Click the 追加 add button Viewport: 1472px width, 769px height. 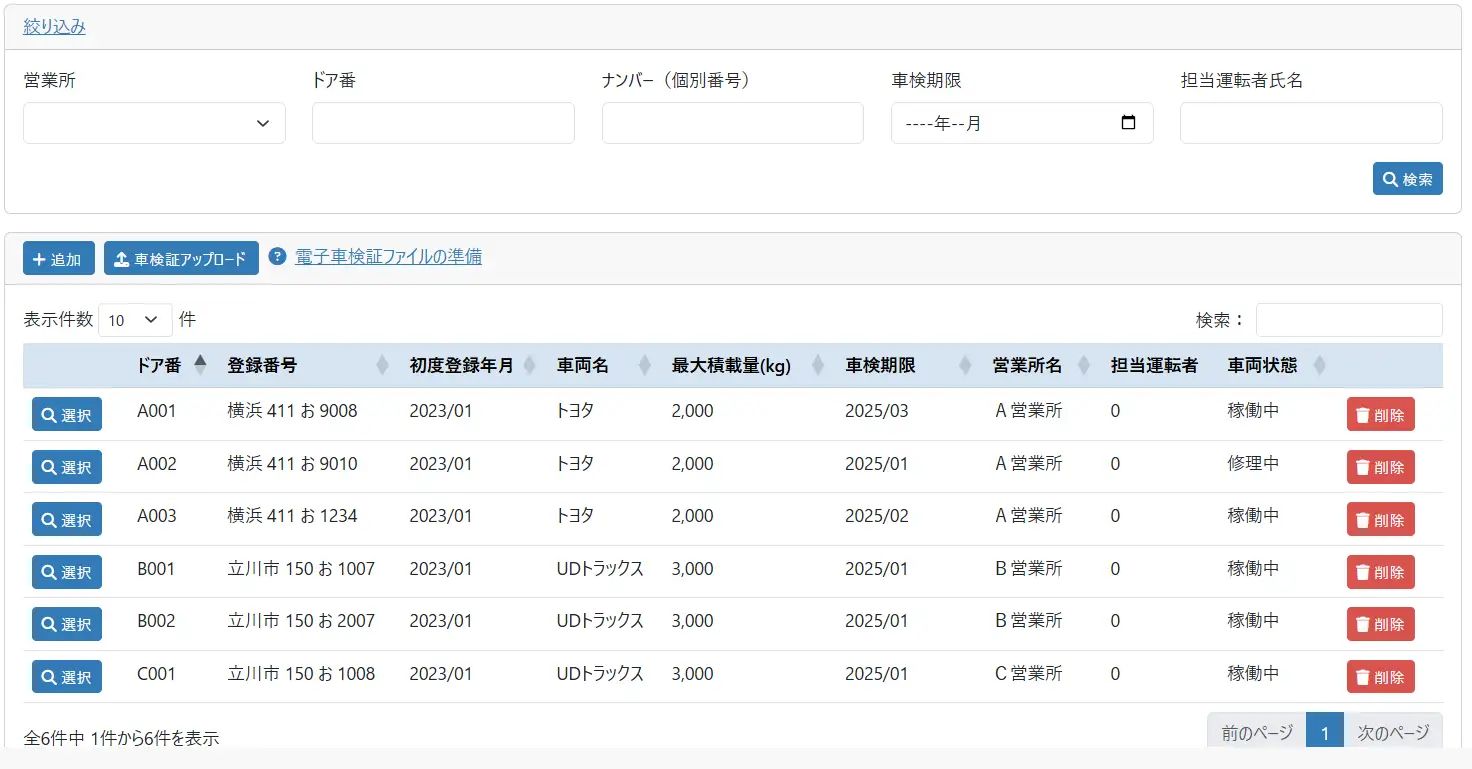pyautogui.click(x=59, y=259)
